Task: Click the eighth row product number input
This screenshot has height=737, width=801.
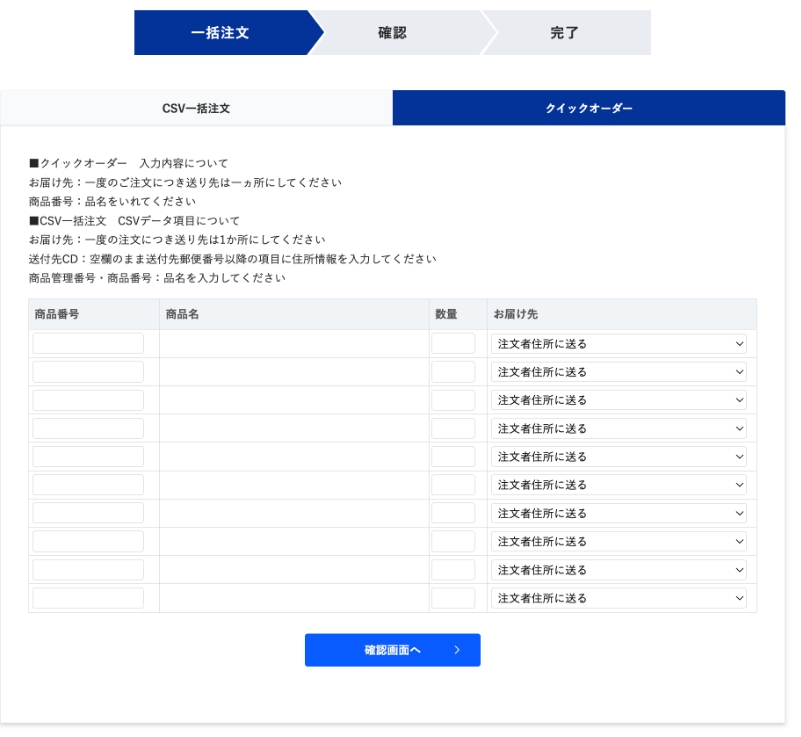Action: 87,541
